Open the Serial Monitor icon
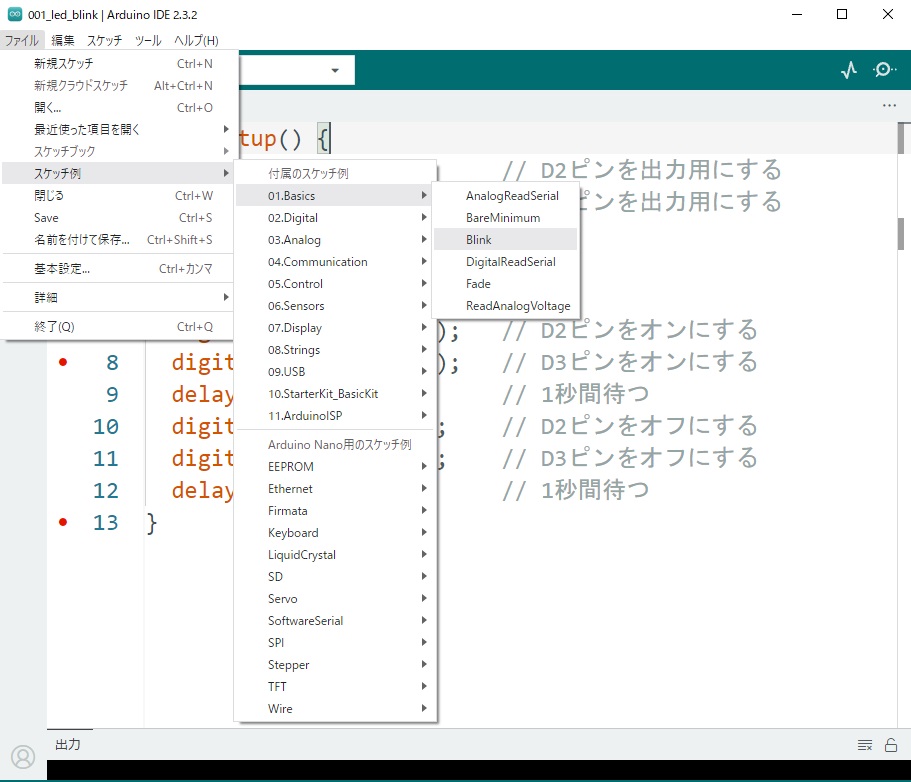 coord(884,70)
